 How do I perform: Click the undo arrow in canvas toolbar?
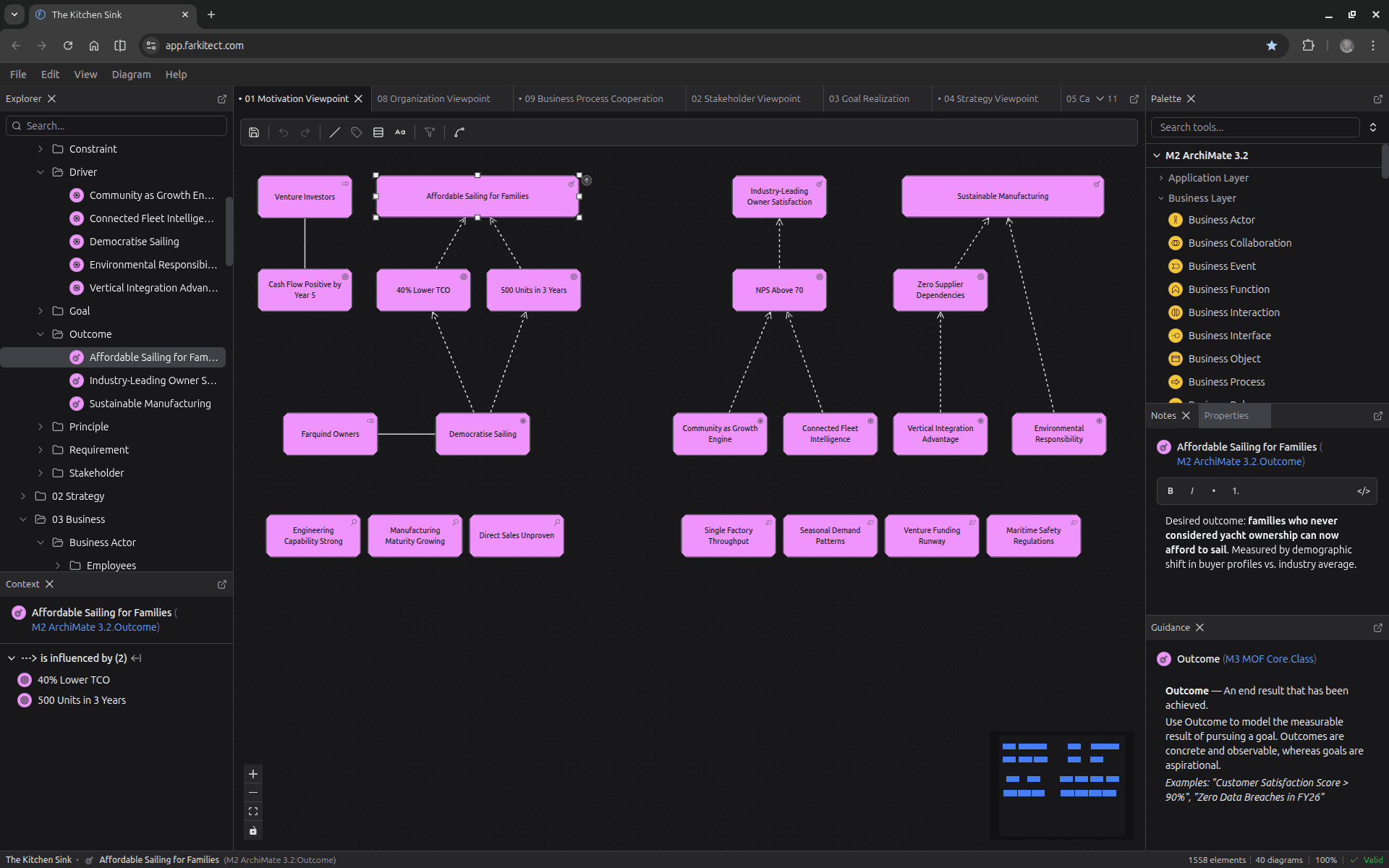[284, 132]
